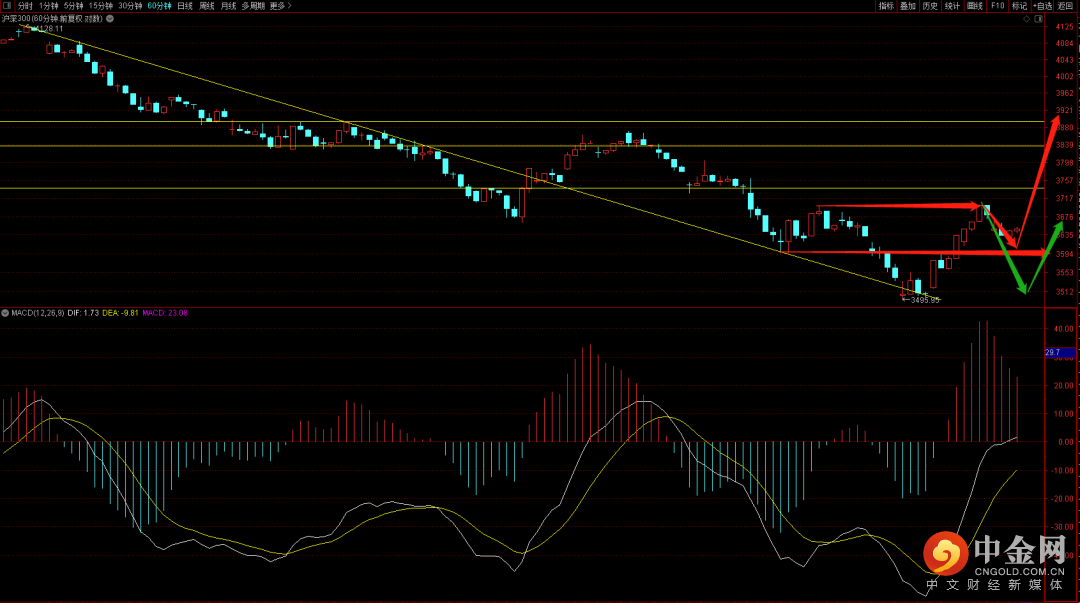Select the 15分钟 timeframe

(x=101, y=6)
